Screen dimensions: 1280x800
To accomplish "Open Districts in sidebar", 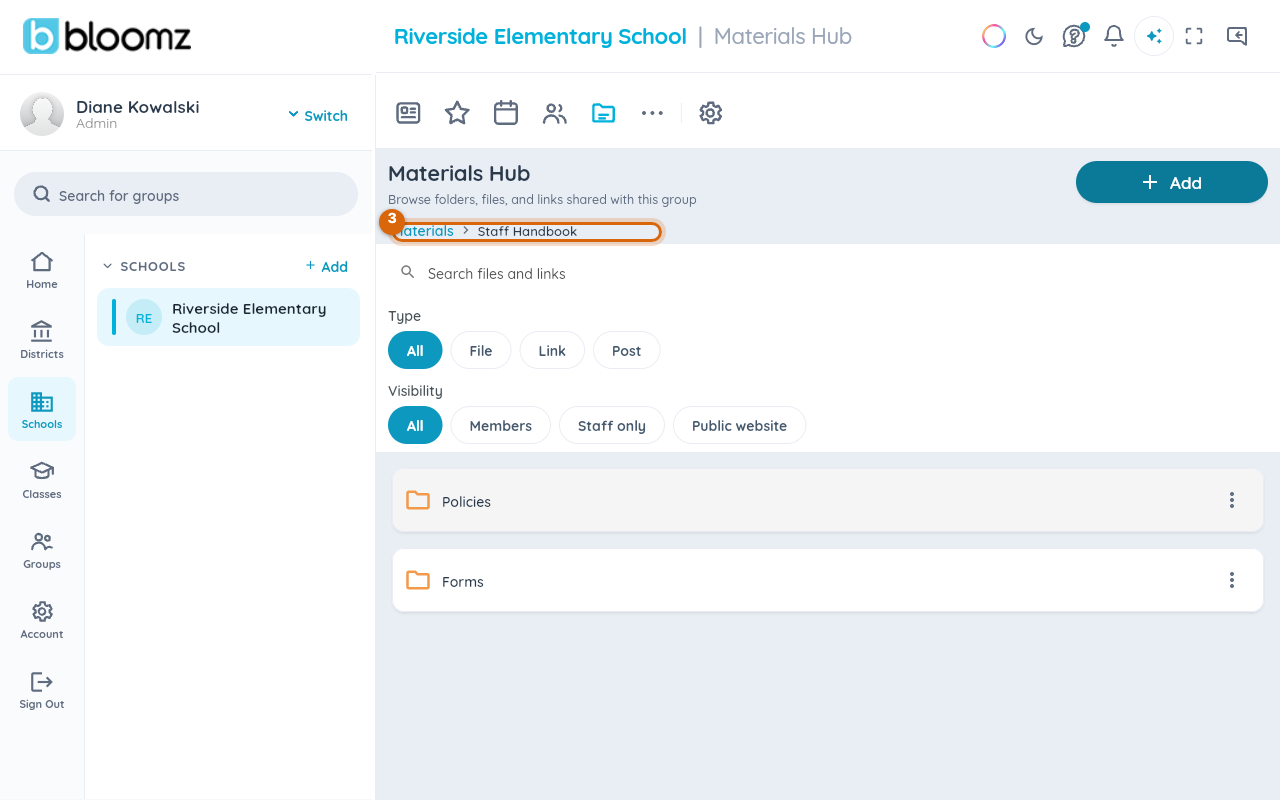I will (42, 340).
